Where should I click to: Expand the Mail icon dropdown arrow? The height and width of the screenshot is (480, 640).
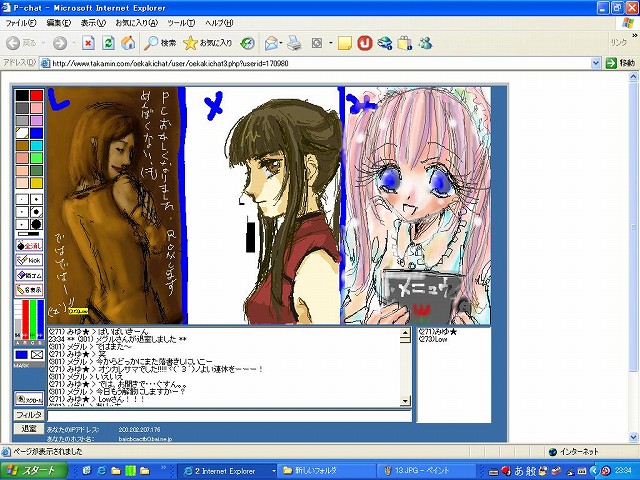pyautogui.click(x=281, y=43)
